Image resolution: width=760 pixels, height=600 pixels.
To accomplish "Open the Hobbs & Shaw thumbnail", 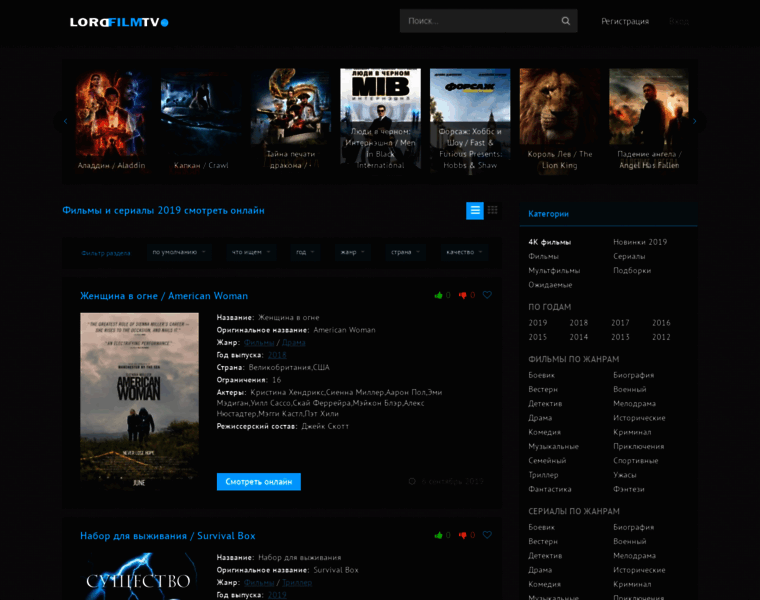I will [x=470, y=121].
